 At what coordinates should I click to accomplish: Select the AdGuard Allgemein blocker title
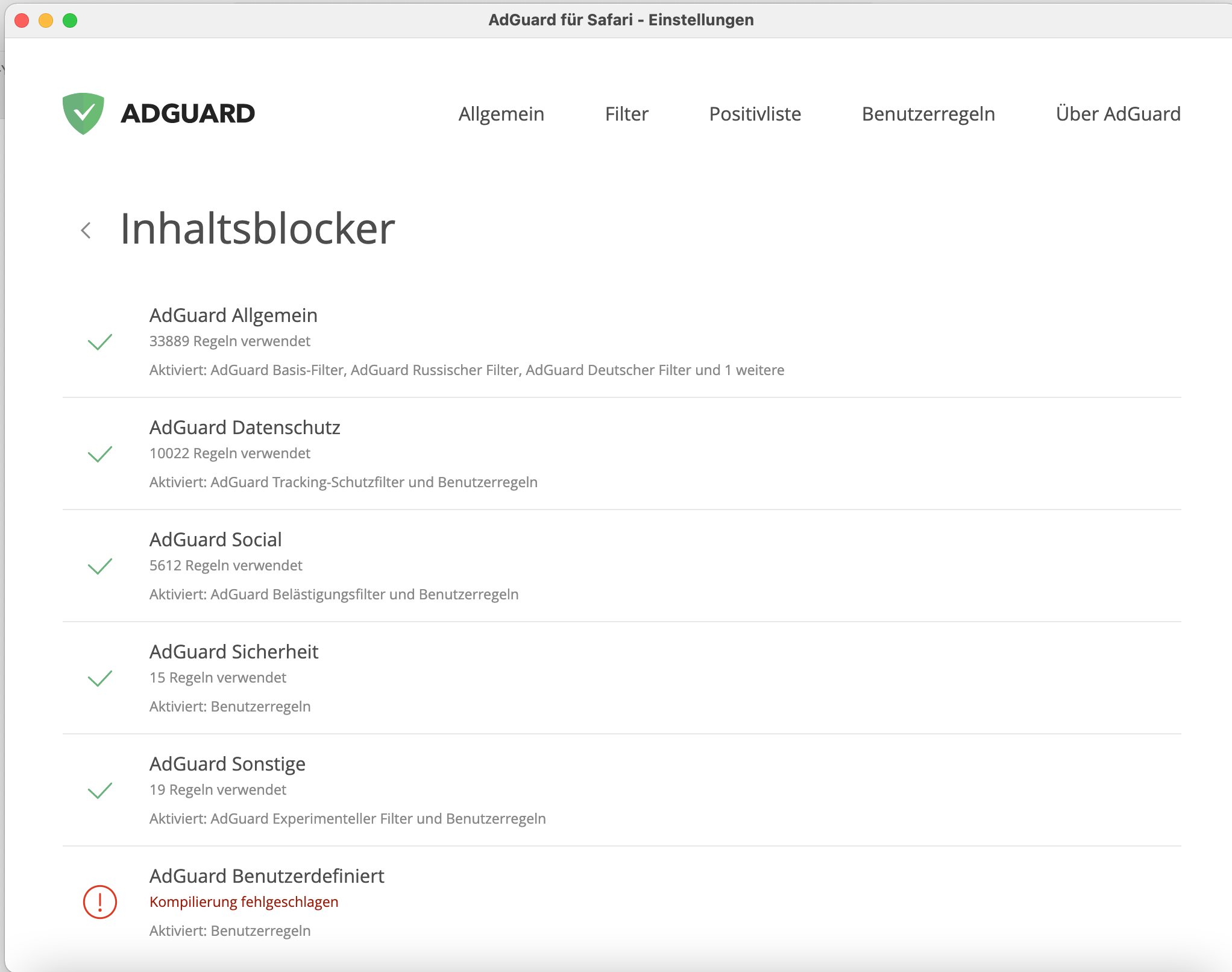pyautogui.click(x=233, y=315)
